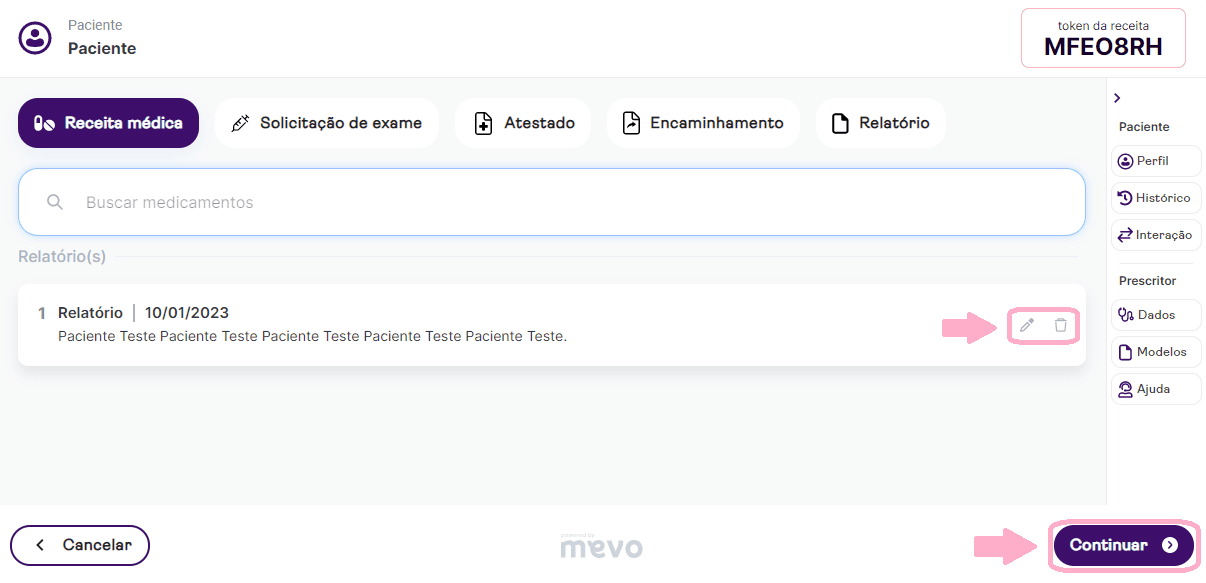
Task: Click the Cancelar button
Action: coord(80,545)
